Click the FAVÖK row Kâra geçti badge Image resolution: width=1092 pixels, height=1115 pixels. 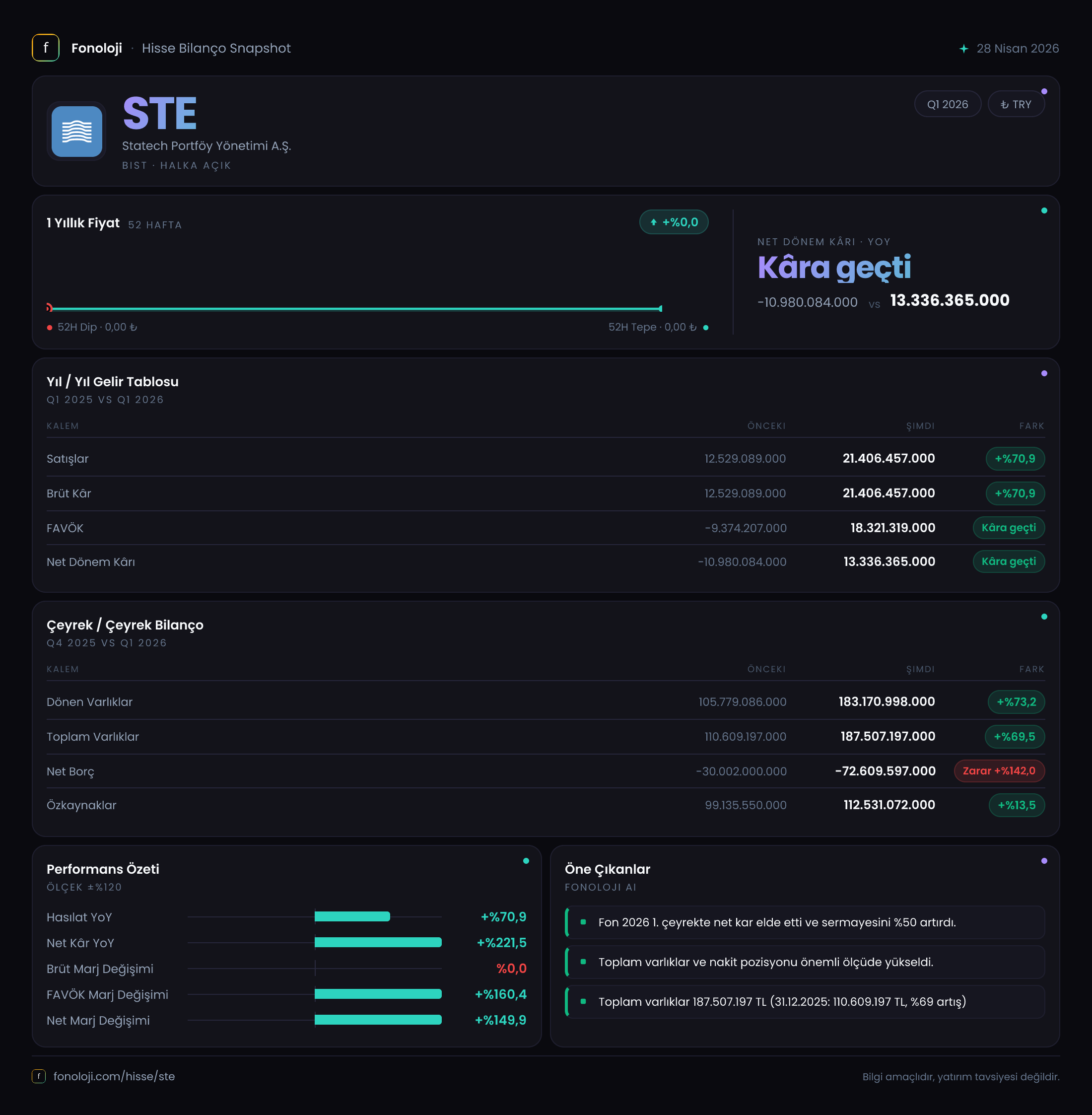(x=1008, y=528)
